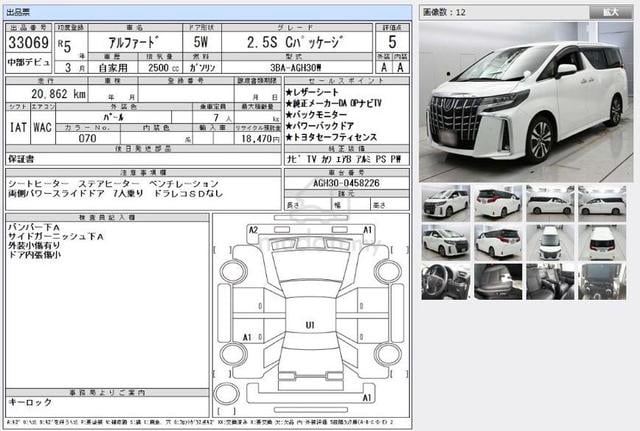Viewport: 640px width, 431px height.
Task: Click the A2 mark on damage diagram
Action: tap(253, 230)
